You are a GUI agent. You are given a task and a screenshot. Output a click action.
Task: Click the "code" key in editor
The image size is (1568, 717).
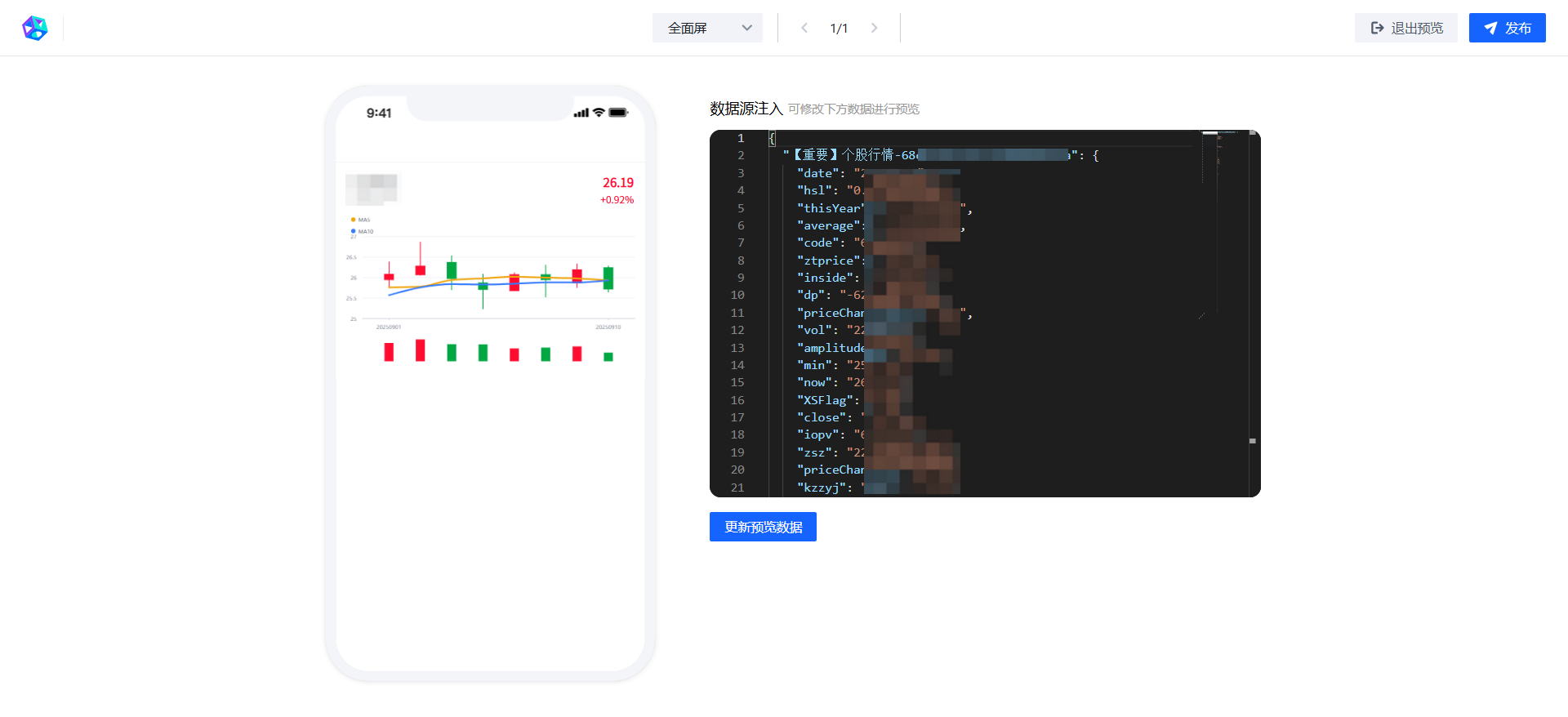pyautogui.click(x=818, y=243)
